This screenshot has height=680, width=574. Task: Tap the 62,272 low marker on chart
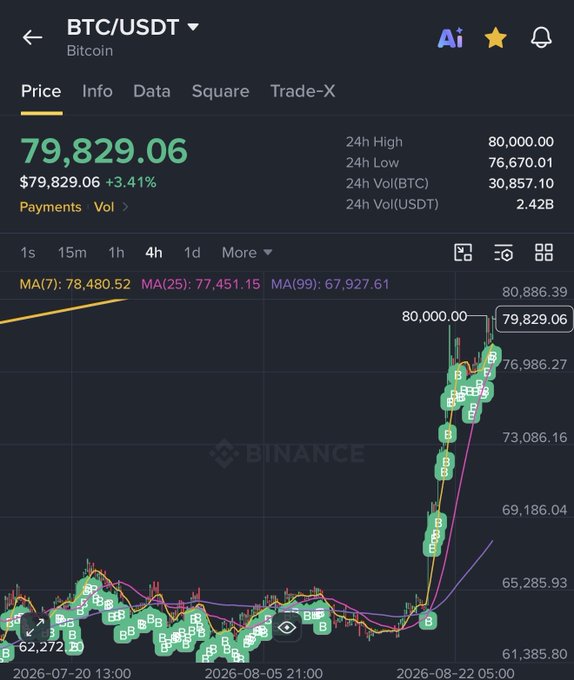click(51, 647)
